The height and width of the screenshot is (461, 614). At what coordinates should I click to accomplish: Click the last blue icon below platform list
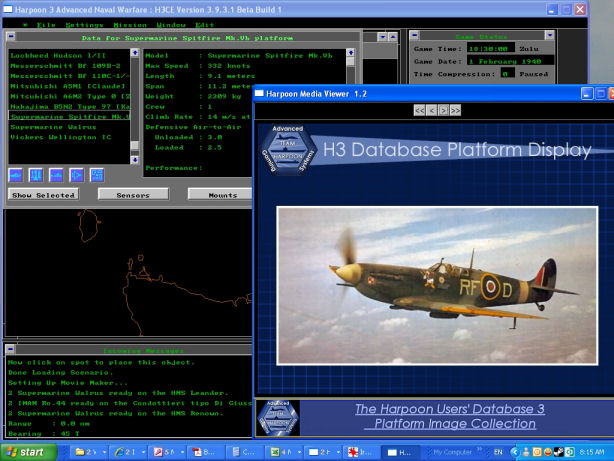tap(97, 174)
